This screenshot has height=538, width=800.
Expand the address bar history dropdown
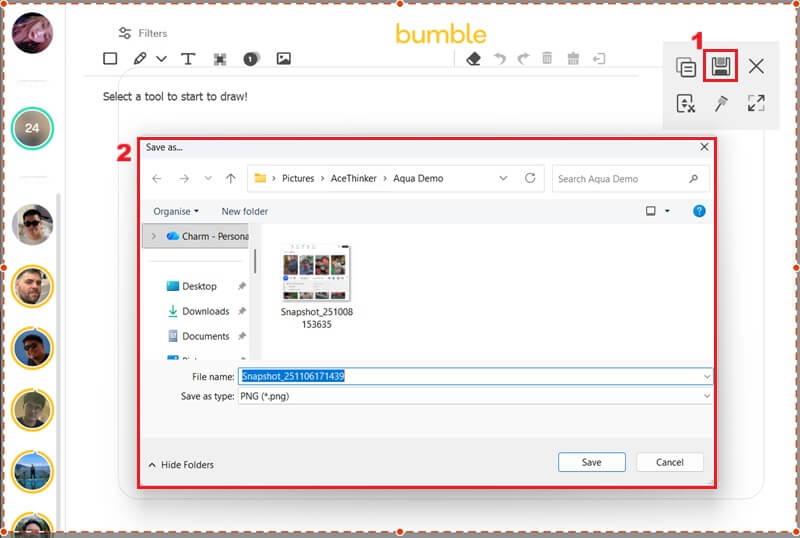[503, 178]
